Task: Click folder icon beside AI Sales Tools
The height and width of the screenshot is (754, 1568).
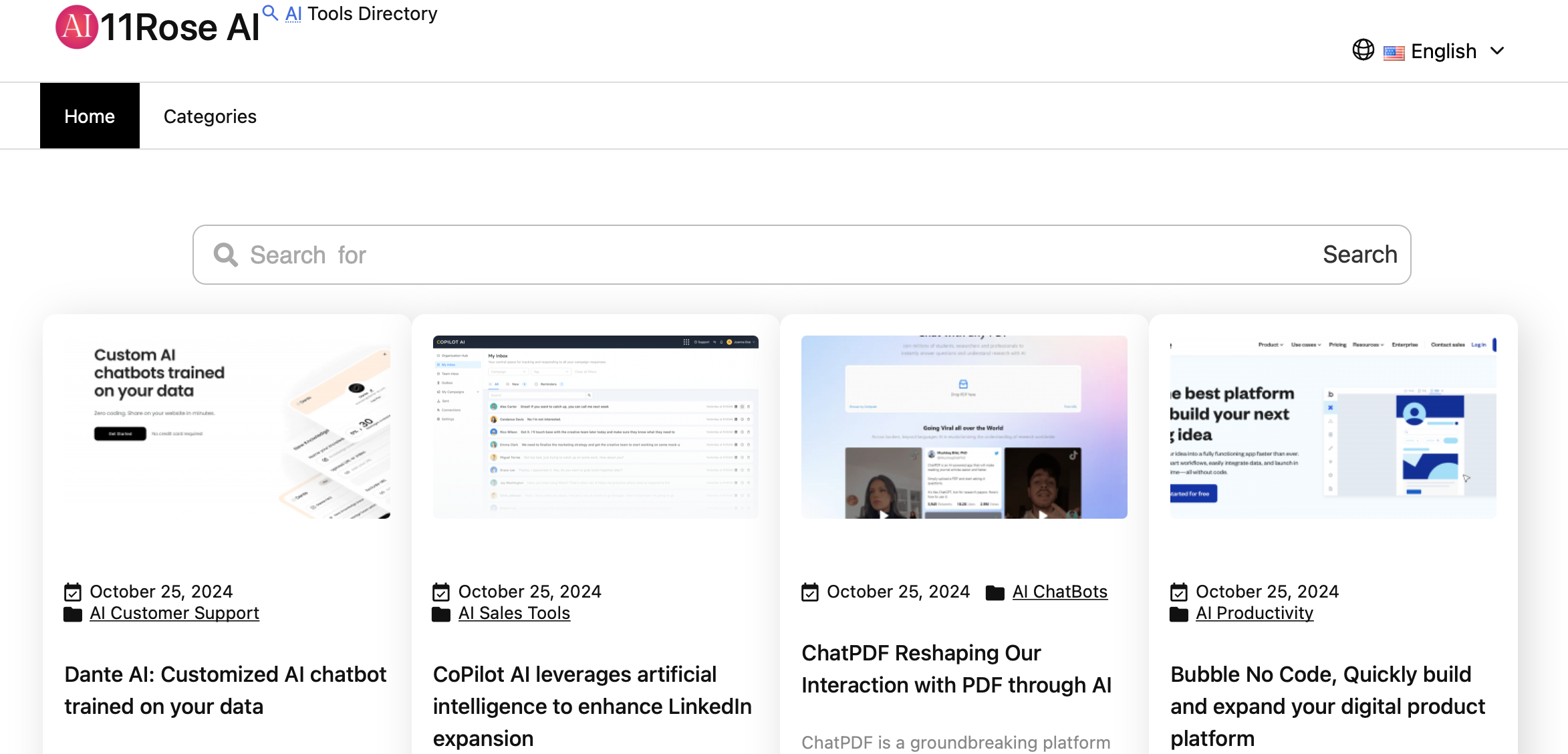Action: click(441, 614)
